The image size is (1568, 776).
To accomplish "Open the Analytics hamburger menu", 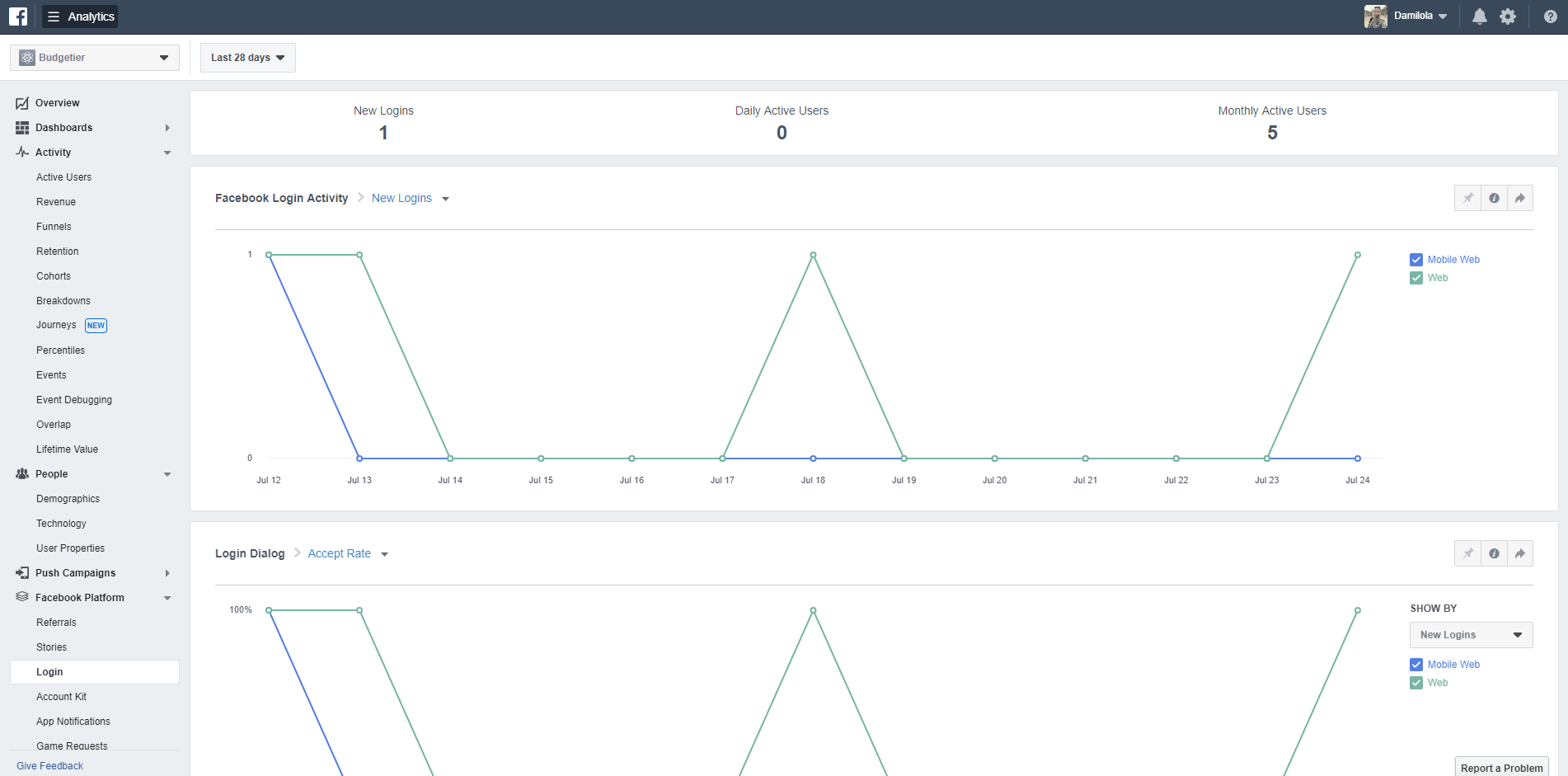I will pos(80,16).
